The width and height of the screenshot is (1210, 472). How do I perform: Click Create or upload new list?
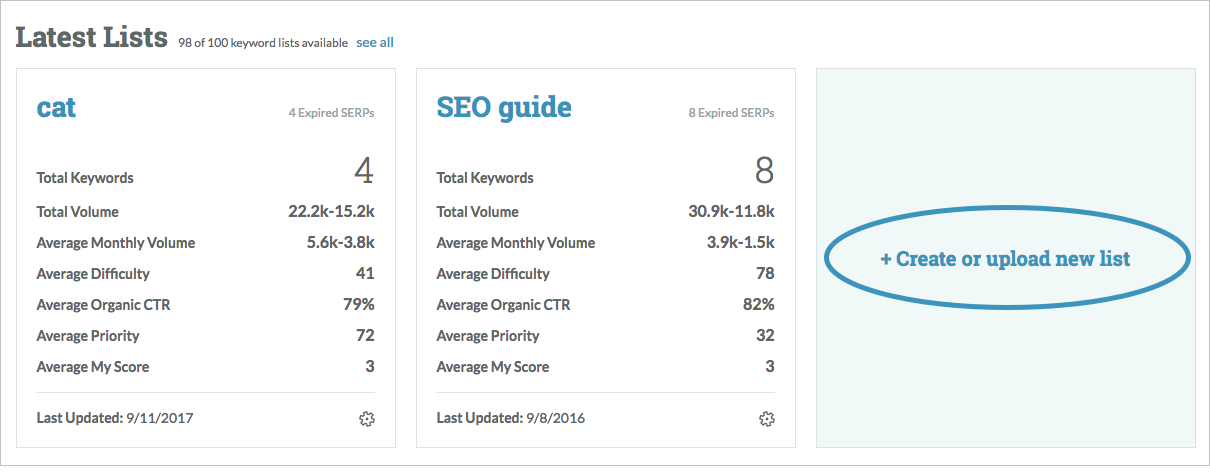[1005, 259]
